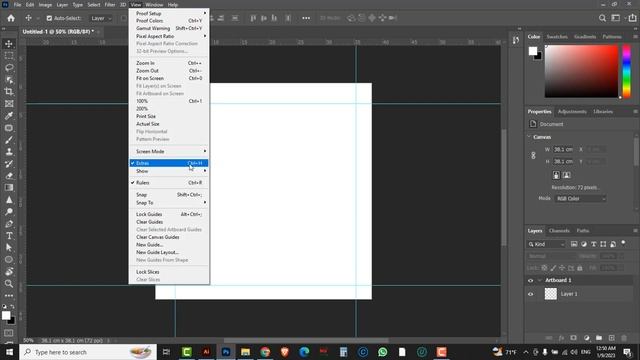Select the Brush tool
640x360 pixels.
pyautogui.click(x=9, y=140)
